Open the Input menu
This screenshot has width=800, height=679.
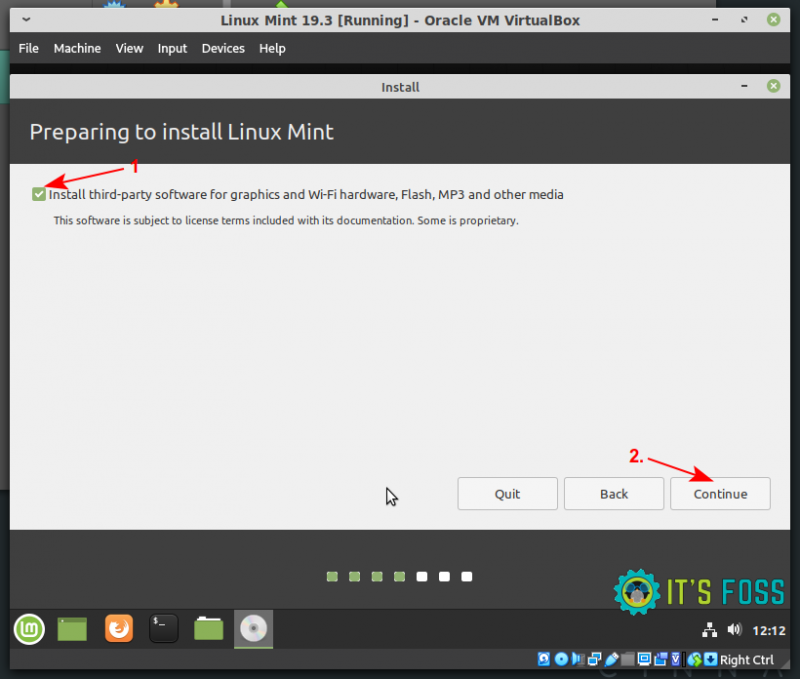point(172,48)
